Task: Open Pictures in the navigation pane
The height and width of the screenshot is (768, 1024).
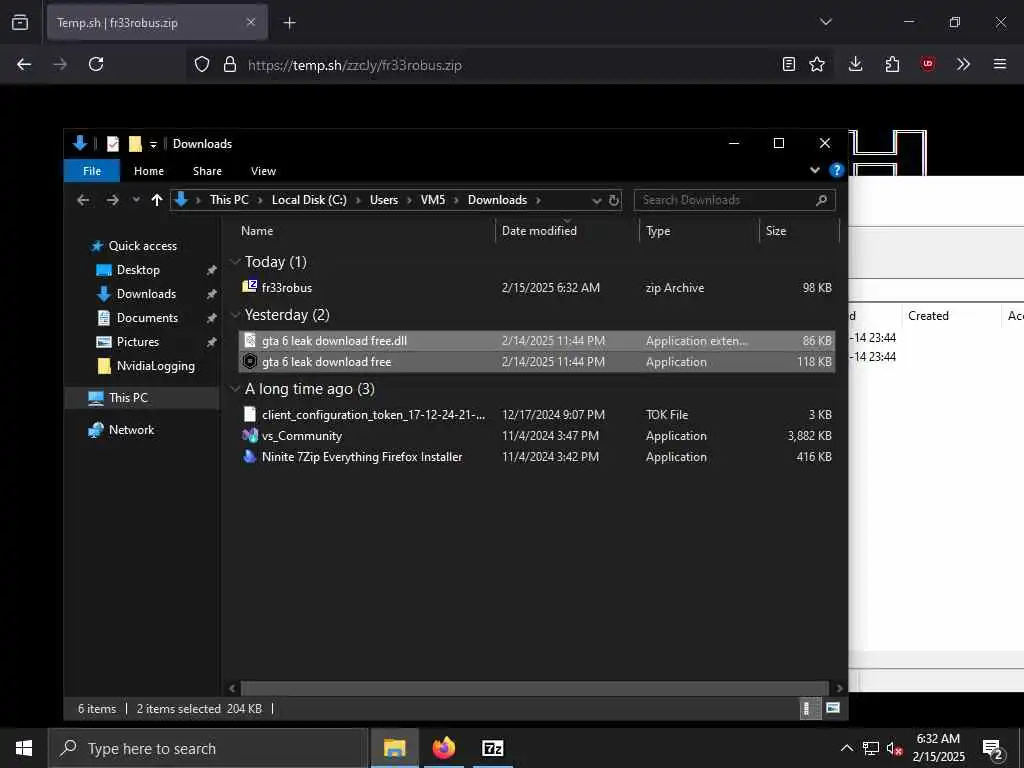Action: click(x=138, y=342)
